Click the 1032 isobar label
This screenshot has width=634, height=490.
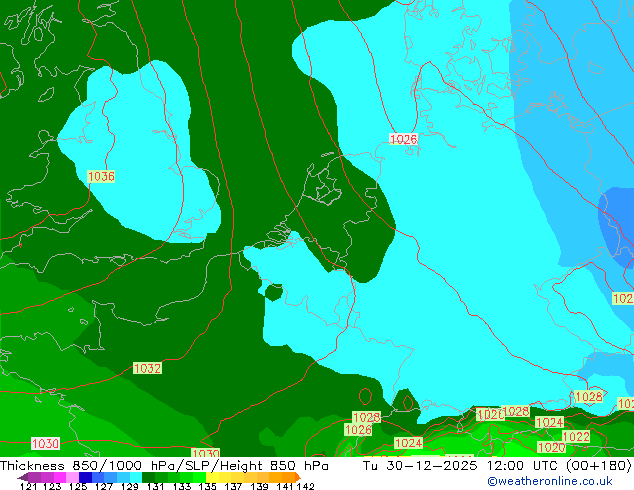pyautogui.click(x=147, y=368)
